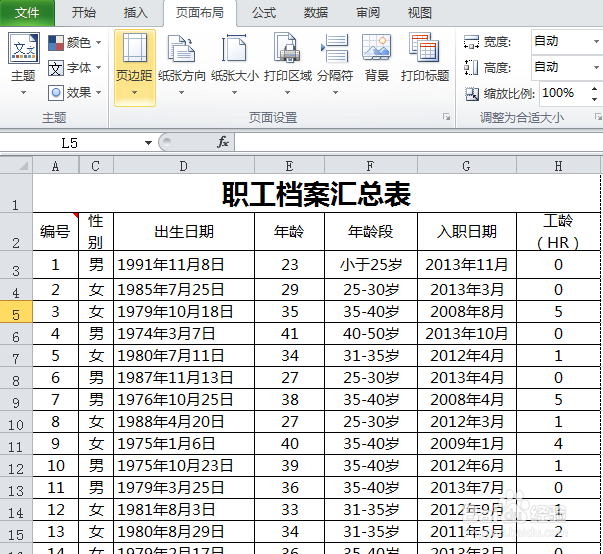Click the 缩放比例 scale icon

coord(472,93)
